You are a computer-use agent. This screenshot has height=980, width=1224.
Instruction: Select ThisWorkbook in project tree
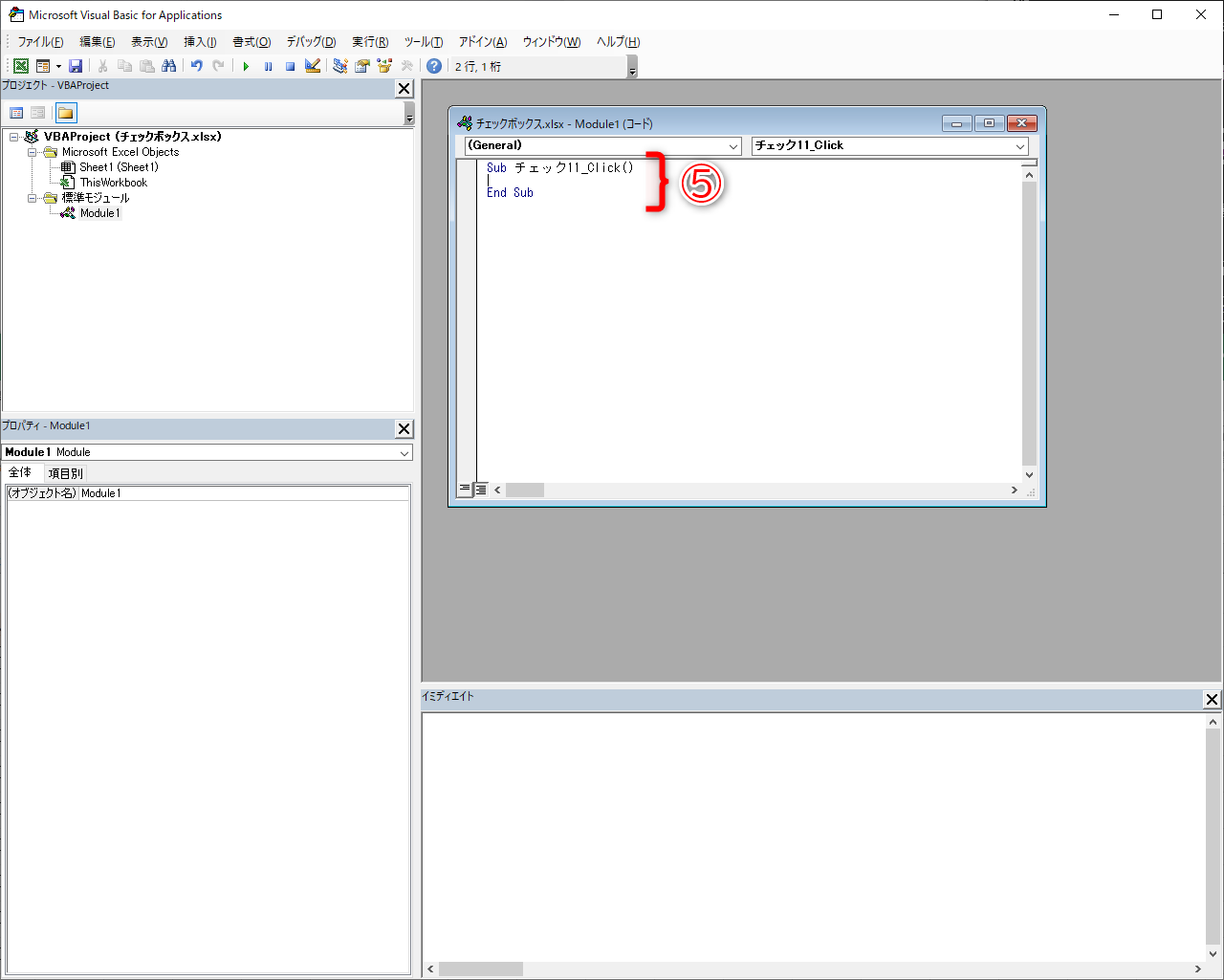[114, 183]
